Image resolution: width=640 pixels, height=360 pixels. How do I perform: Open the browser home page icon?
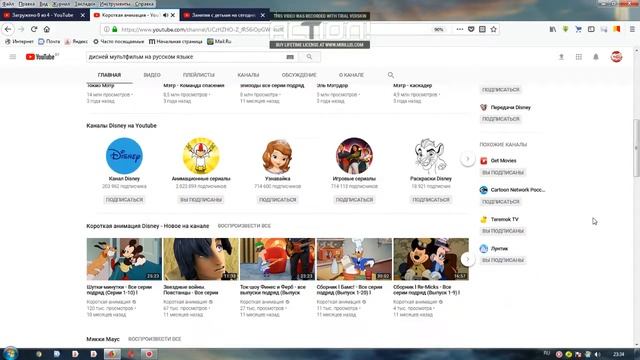coord(47,29)
